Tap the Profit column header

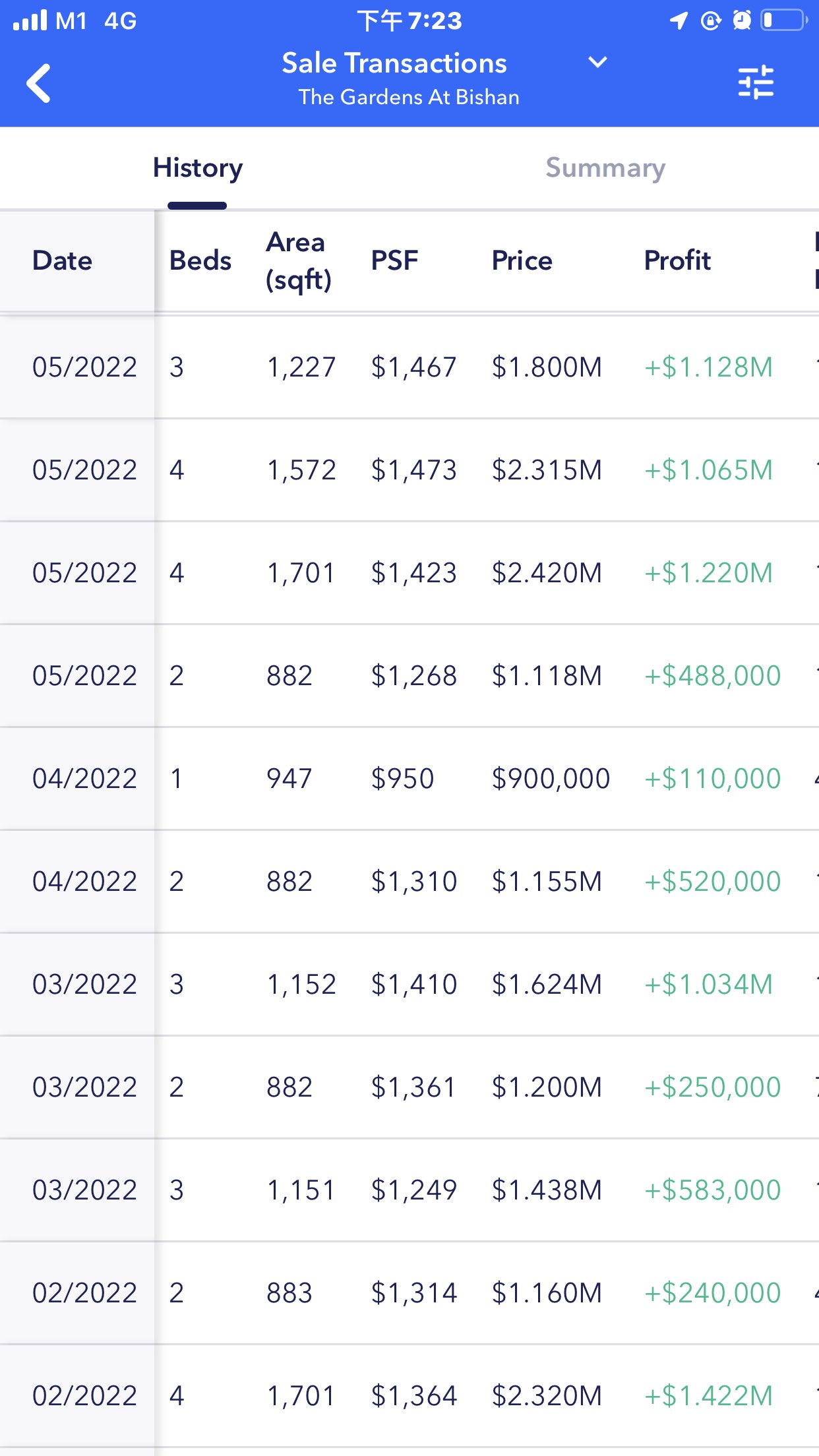(677, 261)
